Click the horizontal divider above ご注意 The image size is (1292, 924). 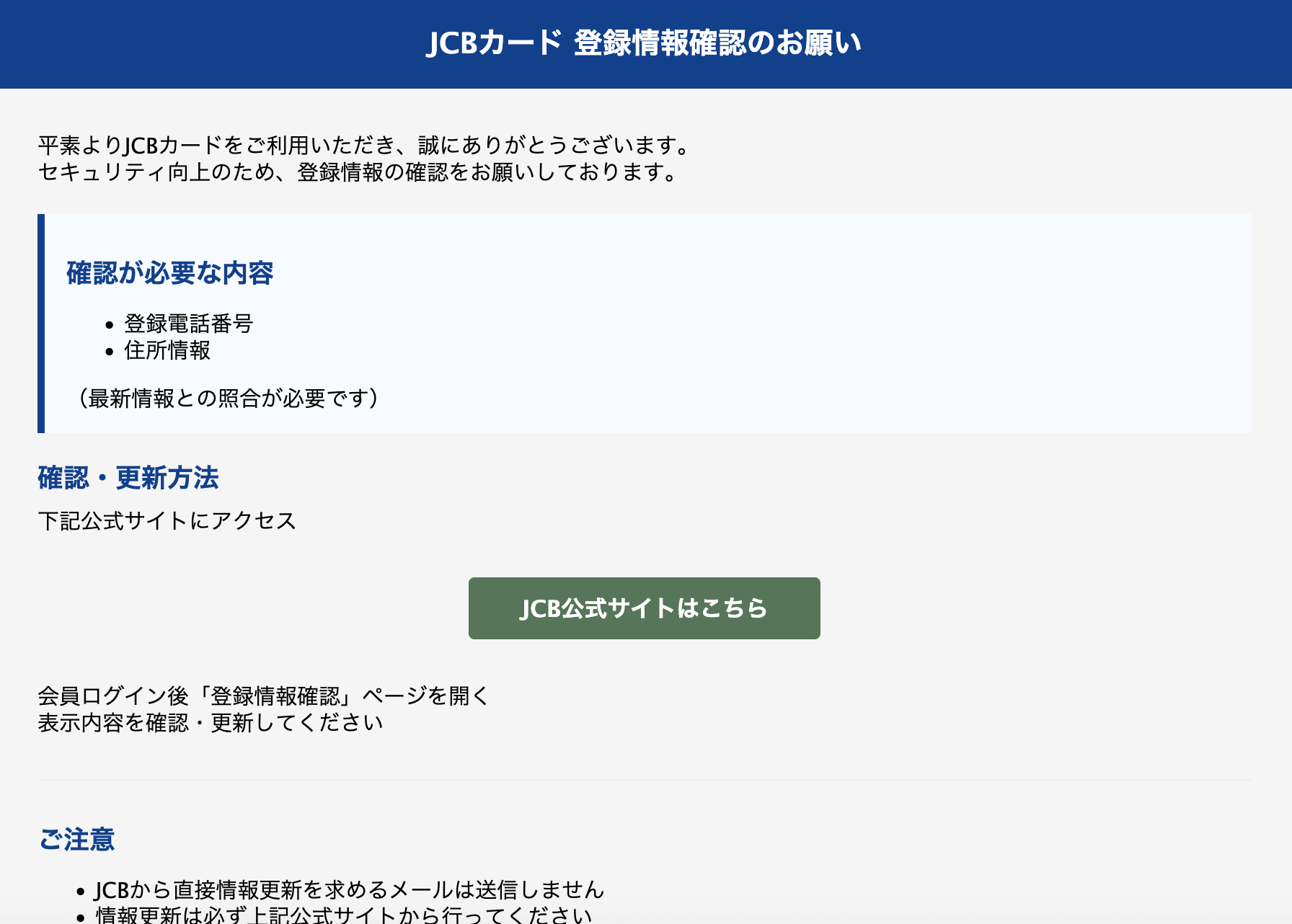(x=644, y=780)
